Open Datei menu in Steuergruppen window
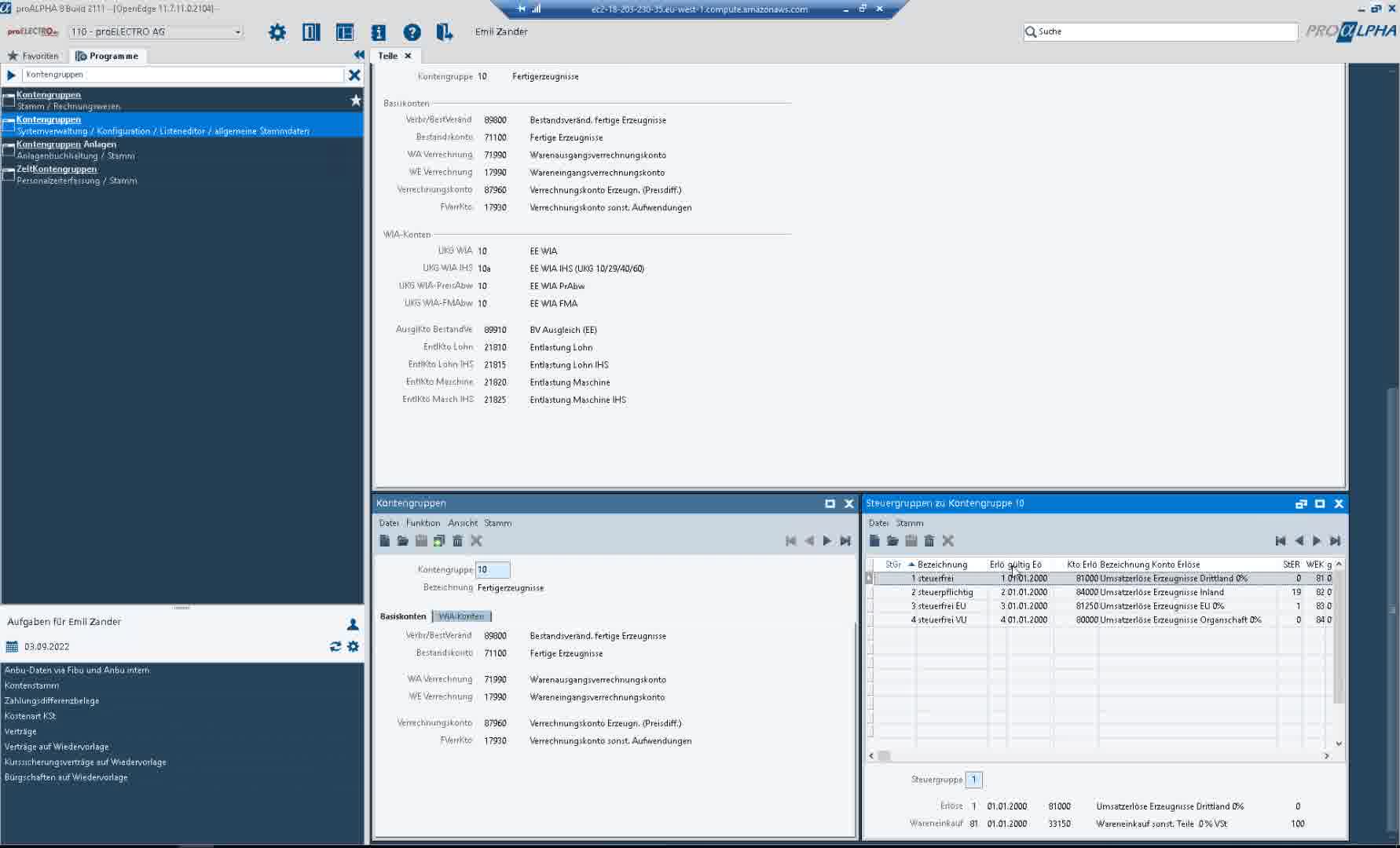The height and width of the screenshot is (848, 1400). point(878,523)
